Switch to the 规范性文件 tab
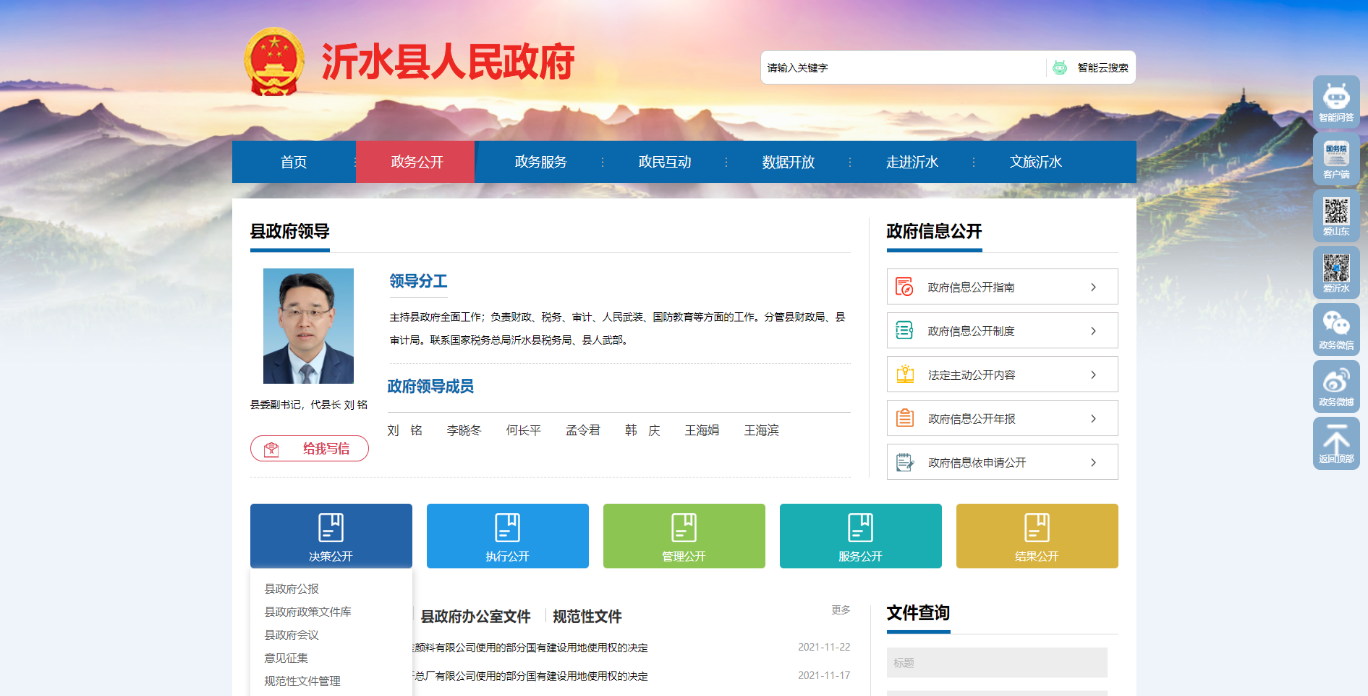The image size is (1368, 696). (587, 617)
